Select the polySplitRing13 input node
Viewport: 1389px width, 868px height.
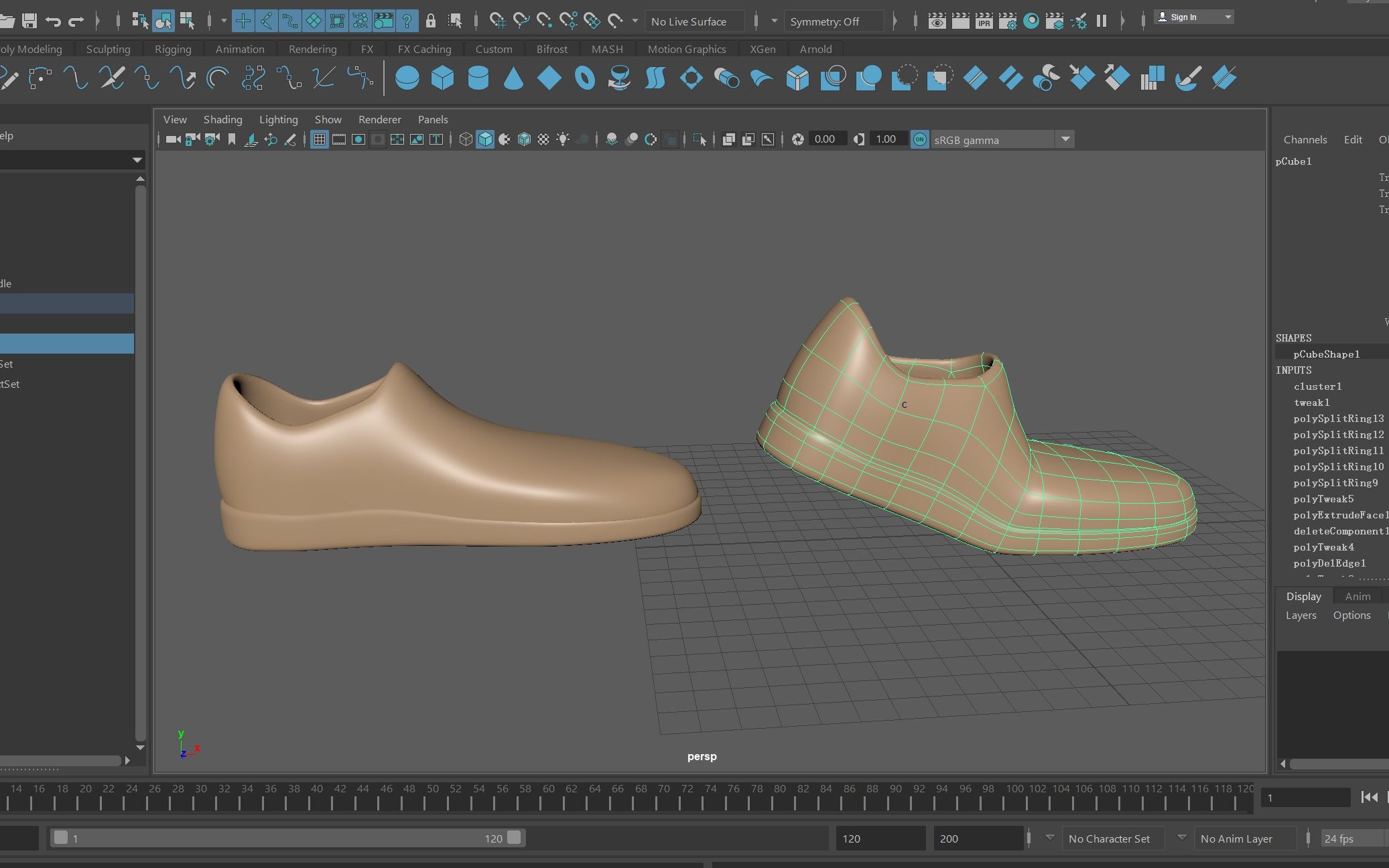(1338, 419)
